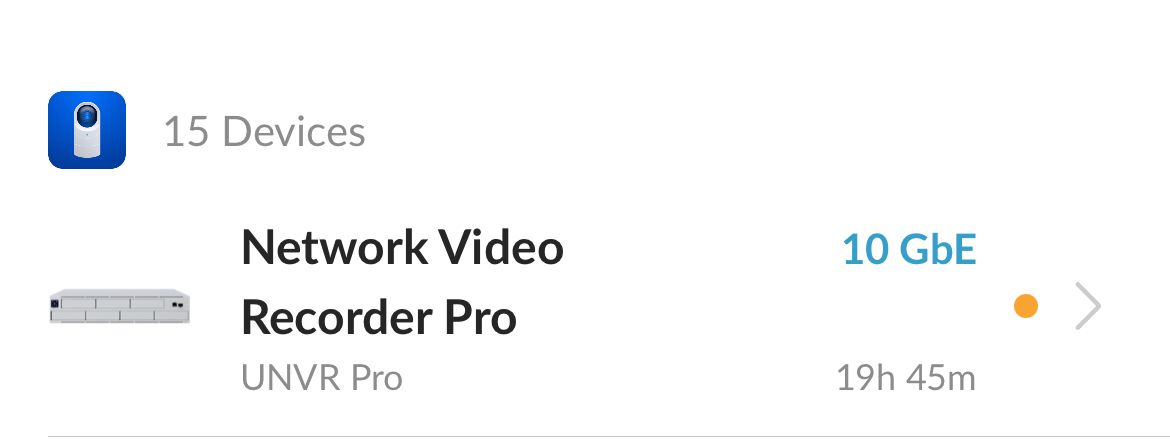This screenshot has width=1170, height=445.
Task: Click the orange status dot indicator
Action: click(x=1025, y=305)
